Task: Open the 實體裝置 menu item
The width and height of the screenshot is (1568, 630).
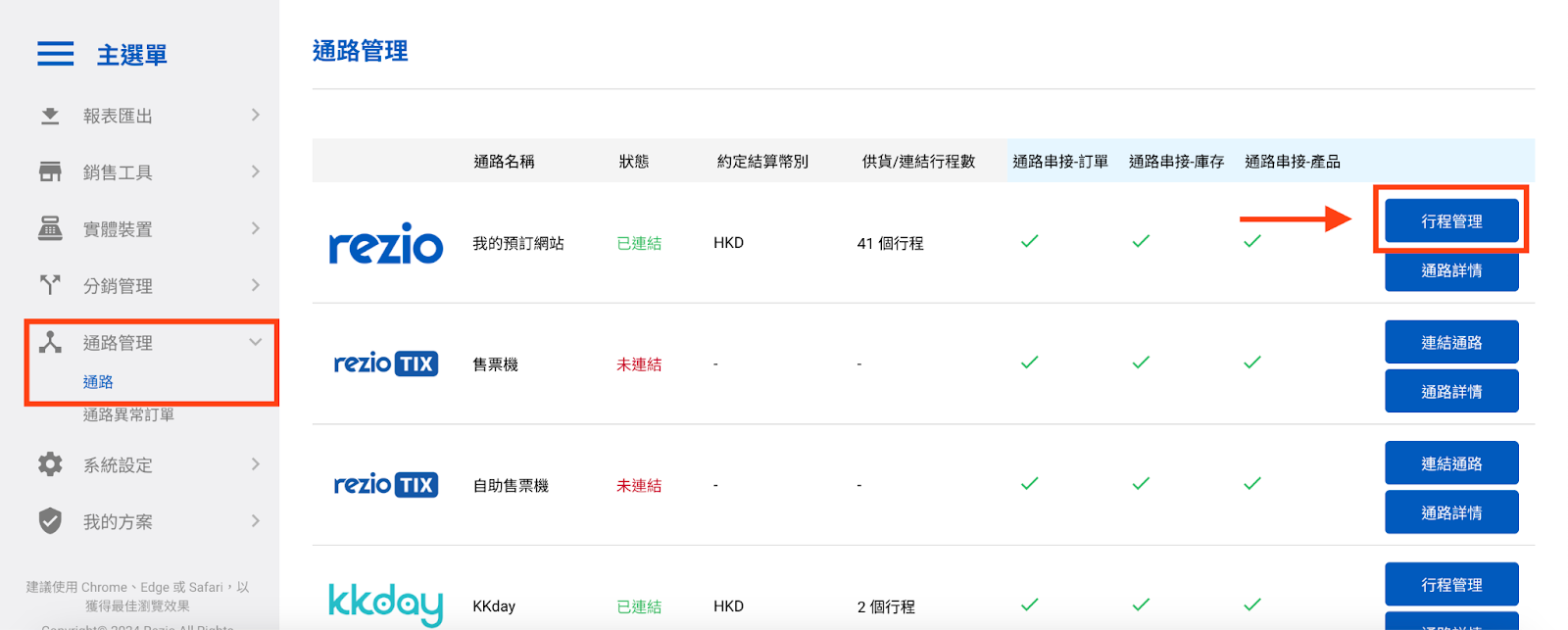Action: pyautogui.click(x=118, y=229)
